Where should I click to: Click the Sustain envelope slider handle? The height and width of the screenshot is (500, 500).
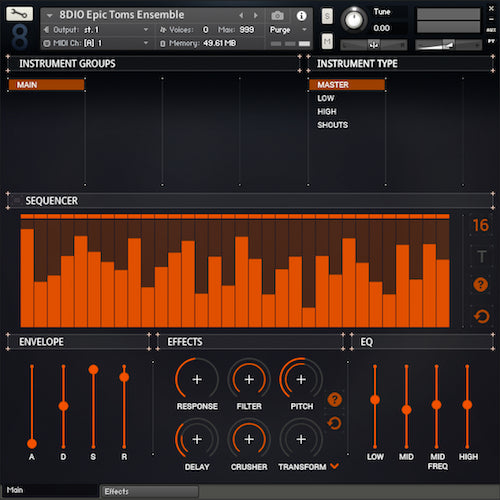93,370
